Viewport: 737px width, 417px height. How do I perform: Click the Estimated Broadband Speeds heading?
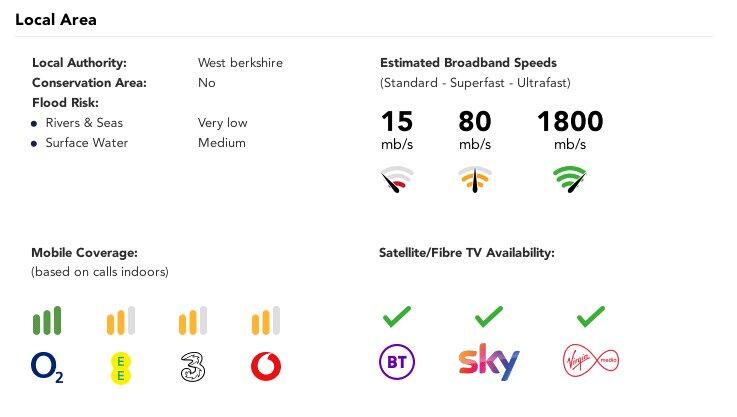coord(468,62)
